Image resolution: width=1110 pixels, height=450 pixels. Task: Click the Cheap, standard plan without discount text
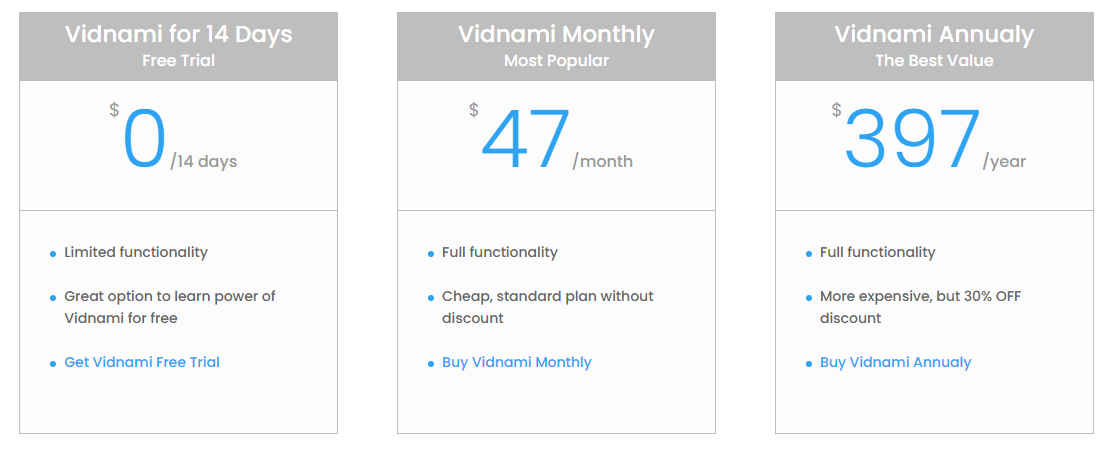click(547, 307)
